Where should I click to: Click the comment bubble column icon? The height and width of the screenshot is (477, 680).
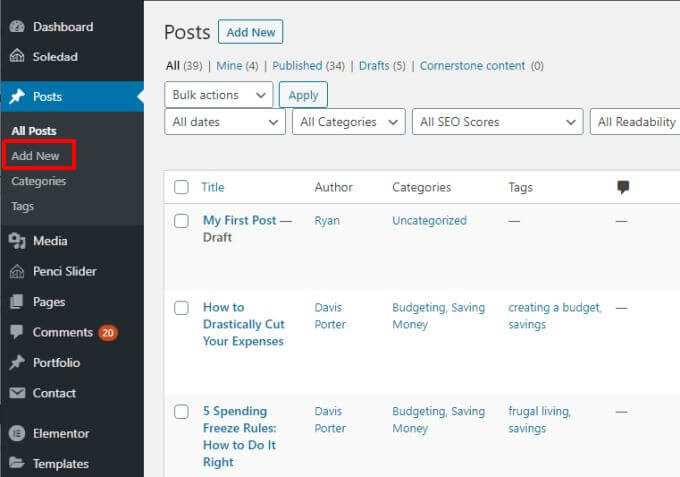click(x=623, y=187)
